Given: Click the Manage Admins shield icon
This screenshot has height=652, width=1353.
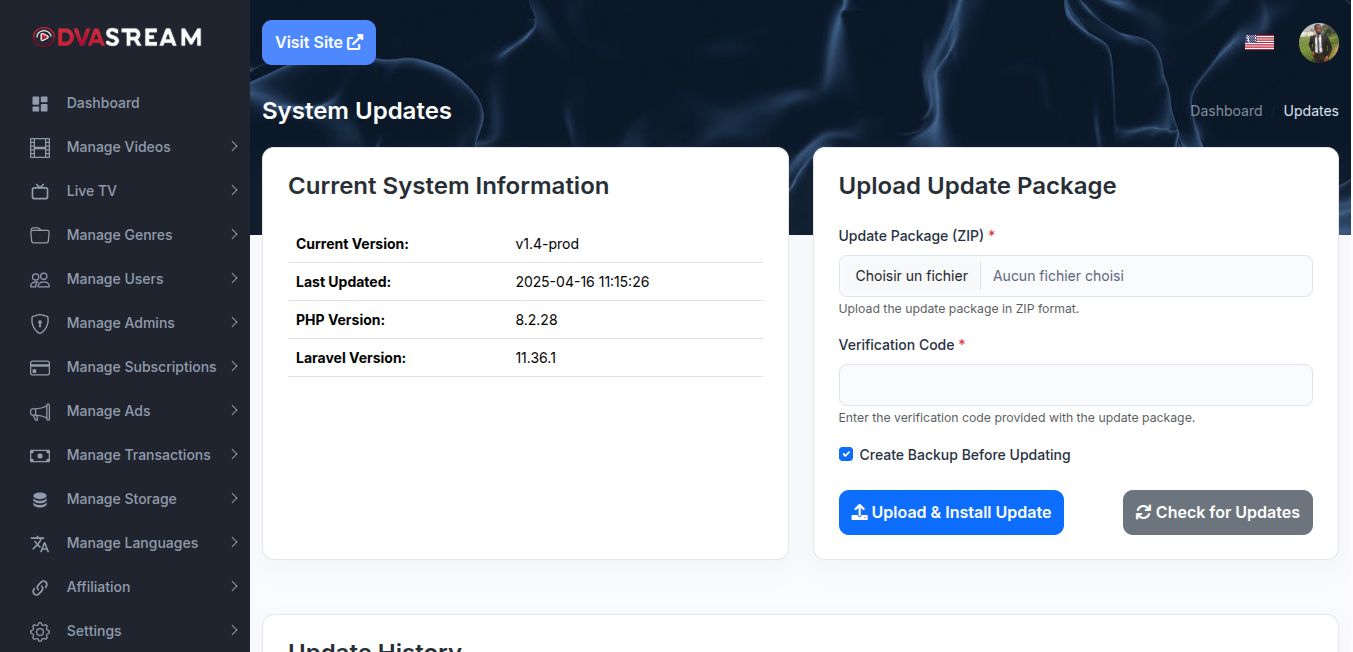Looking at the screenshot, I should [x=40, y=324].
